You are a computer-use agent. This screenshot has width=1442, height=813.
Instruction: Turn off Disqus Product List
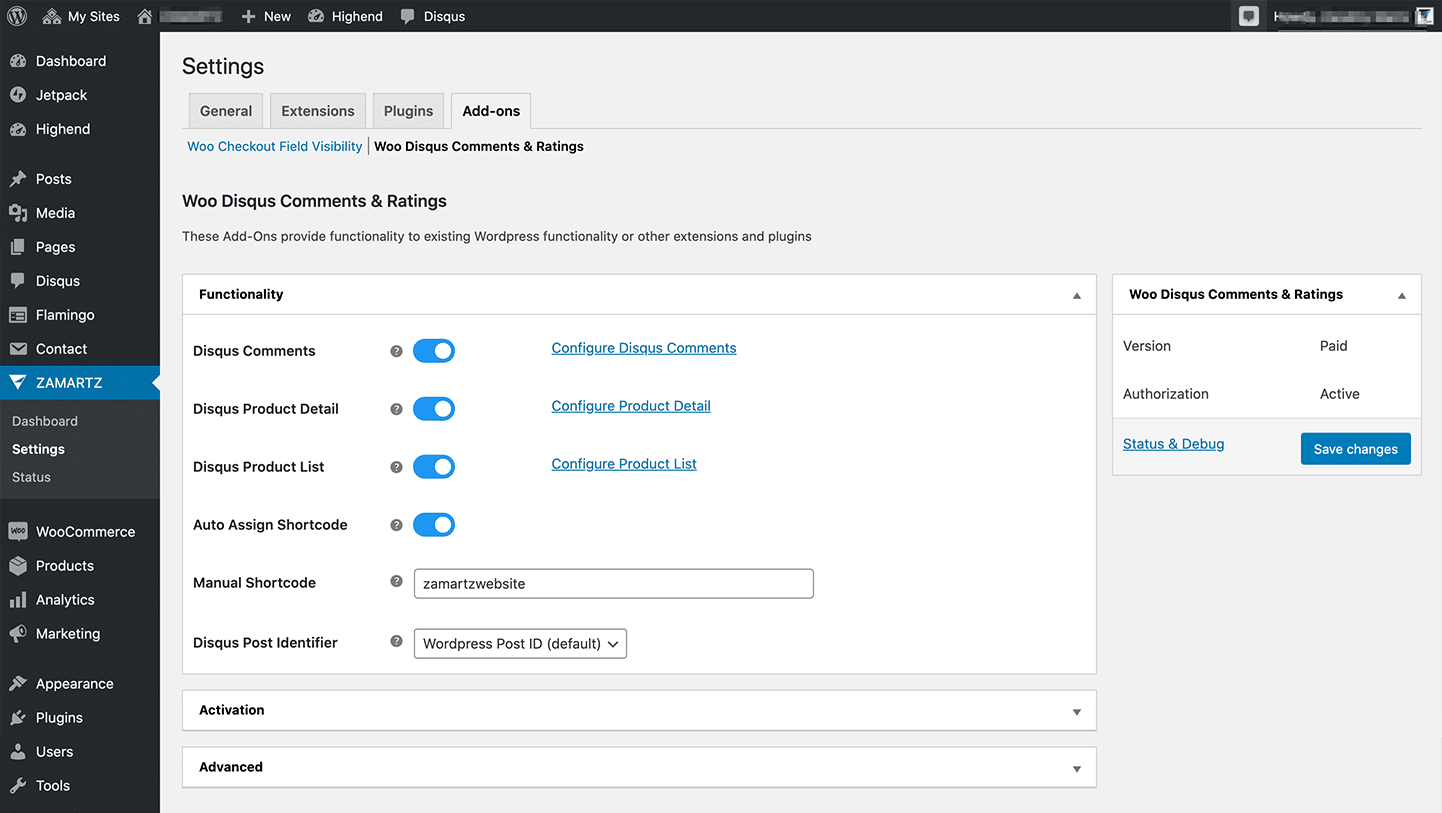click(434, 466)
